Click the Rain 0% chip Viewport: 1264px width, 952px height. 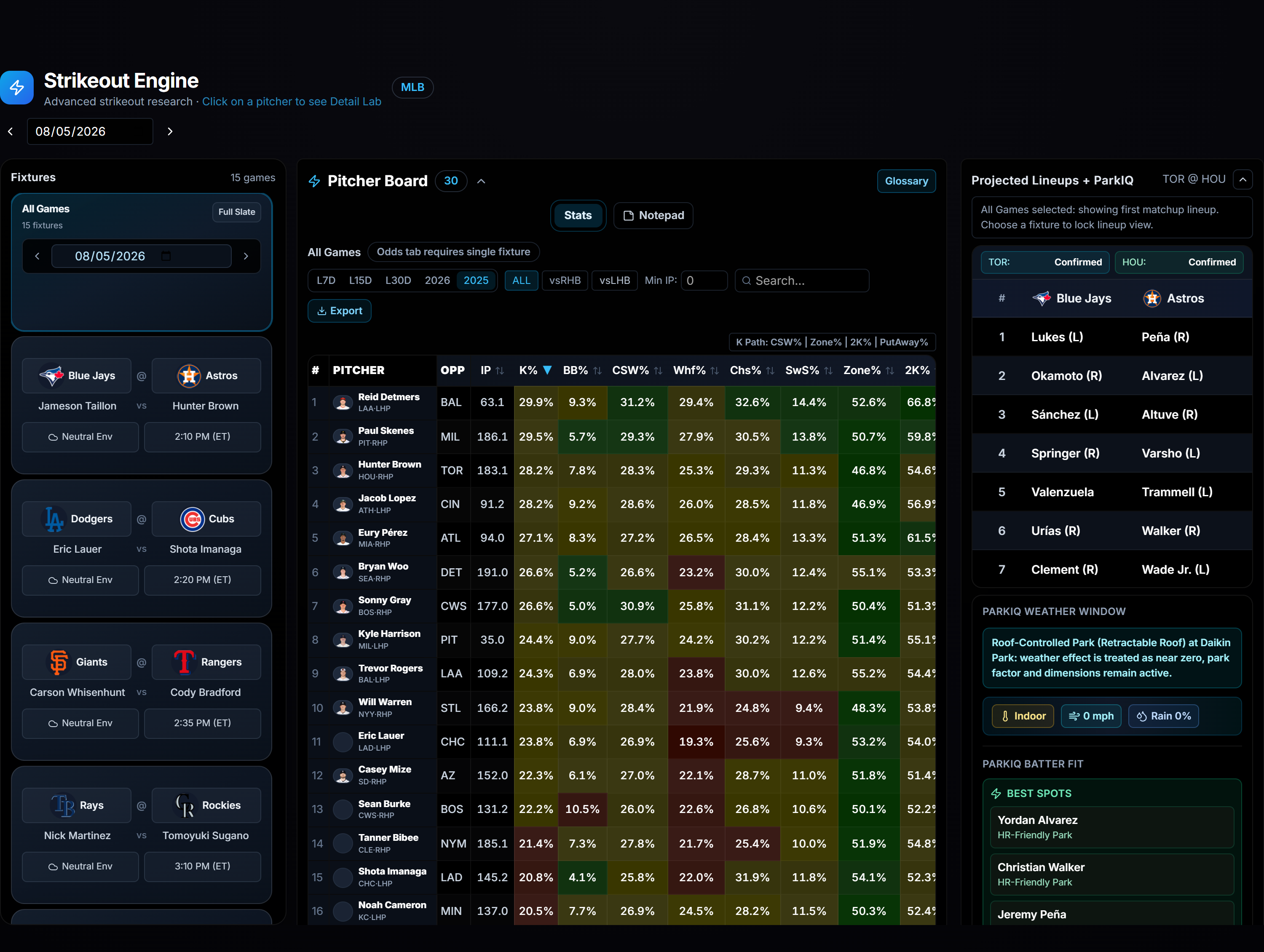tap(1163, 716)
